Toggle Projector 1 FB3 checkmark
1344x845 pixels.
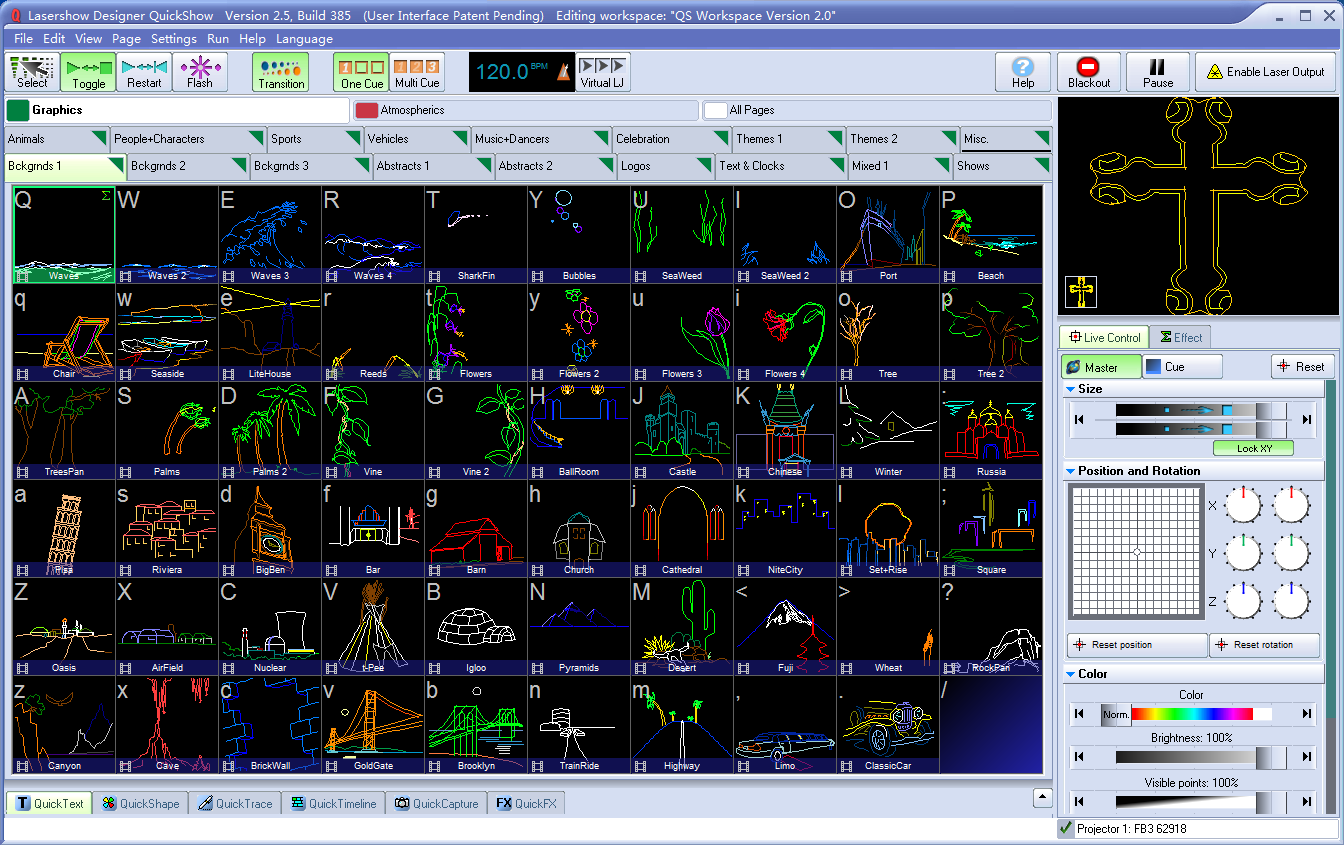[1066, 829]
